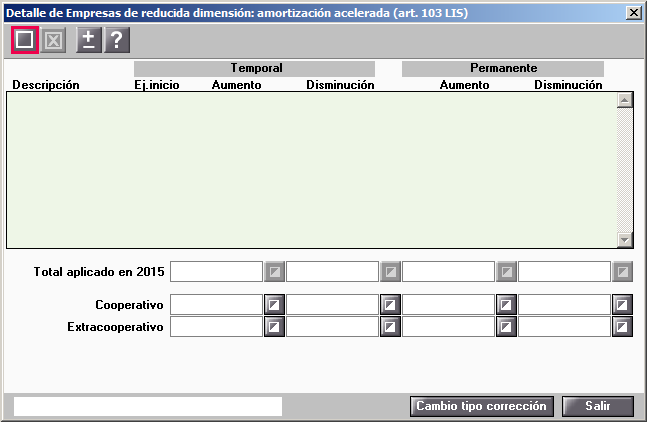
Task: Click Cooperativo Temporal Aumento field
Action: [217, 305]
